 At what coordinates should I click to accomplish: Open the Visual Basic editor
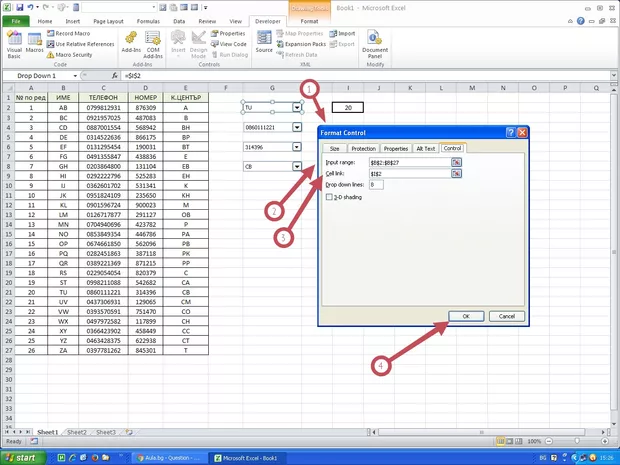[14, 45]
